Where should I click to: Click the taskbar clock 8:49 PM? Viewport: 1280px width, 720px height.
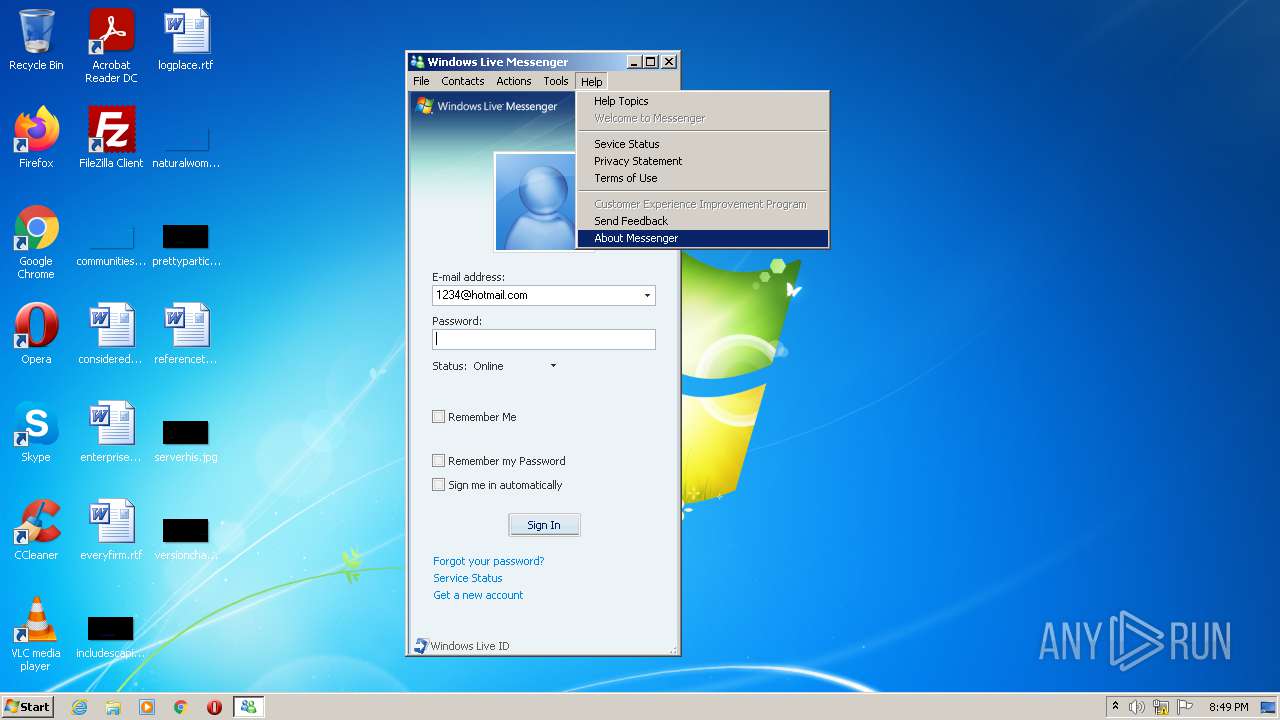click(x=1228, y=707)
